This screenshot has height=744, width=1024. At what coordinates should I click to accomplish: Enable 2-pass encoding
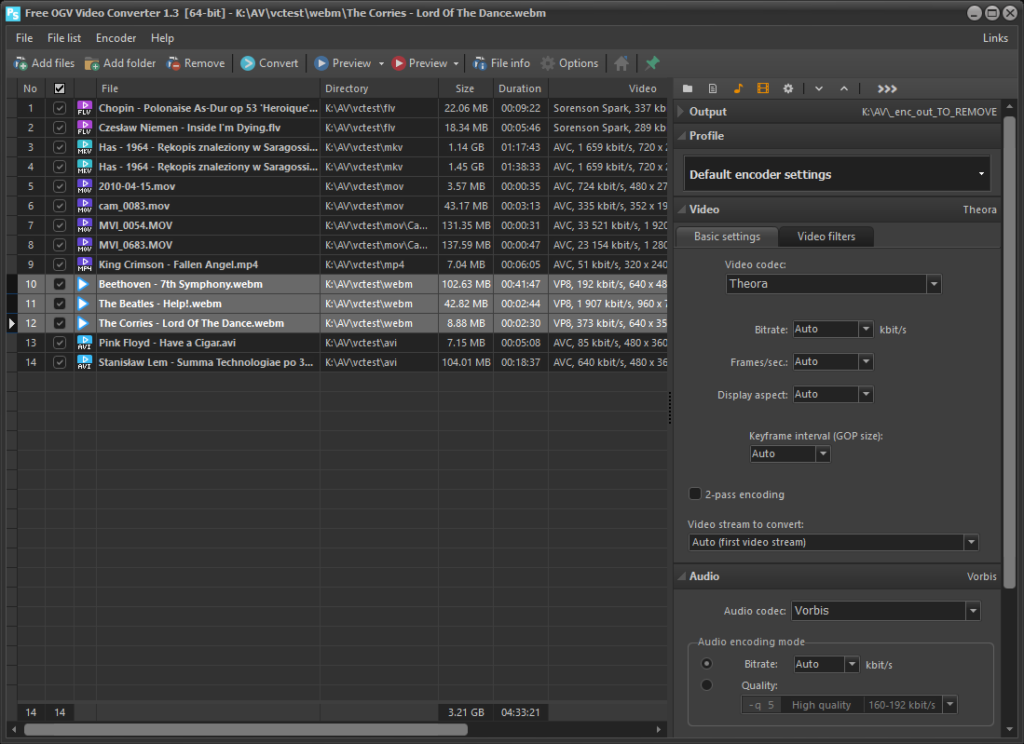pos(695,493)
